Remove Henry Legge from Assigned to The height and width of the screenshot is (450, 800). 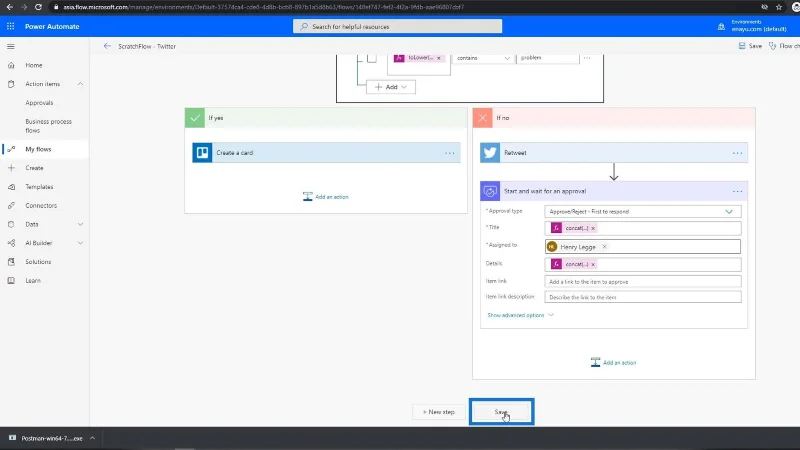click(x=605, y=246)
